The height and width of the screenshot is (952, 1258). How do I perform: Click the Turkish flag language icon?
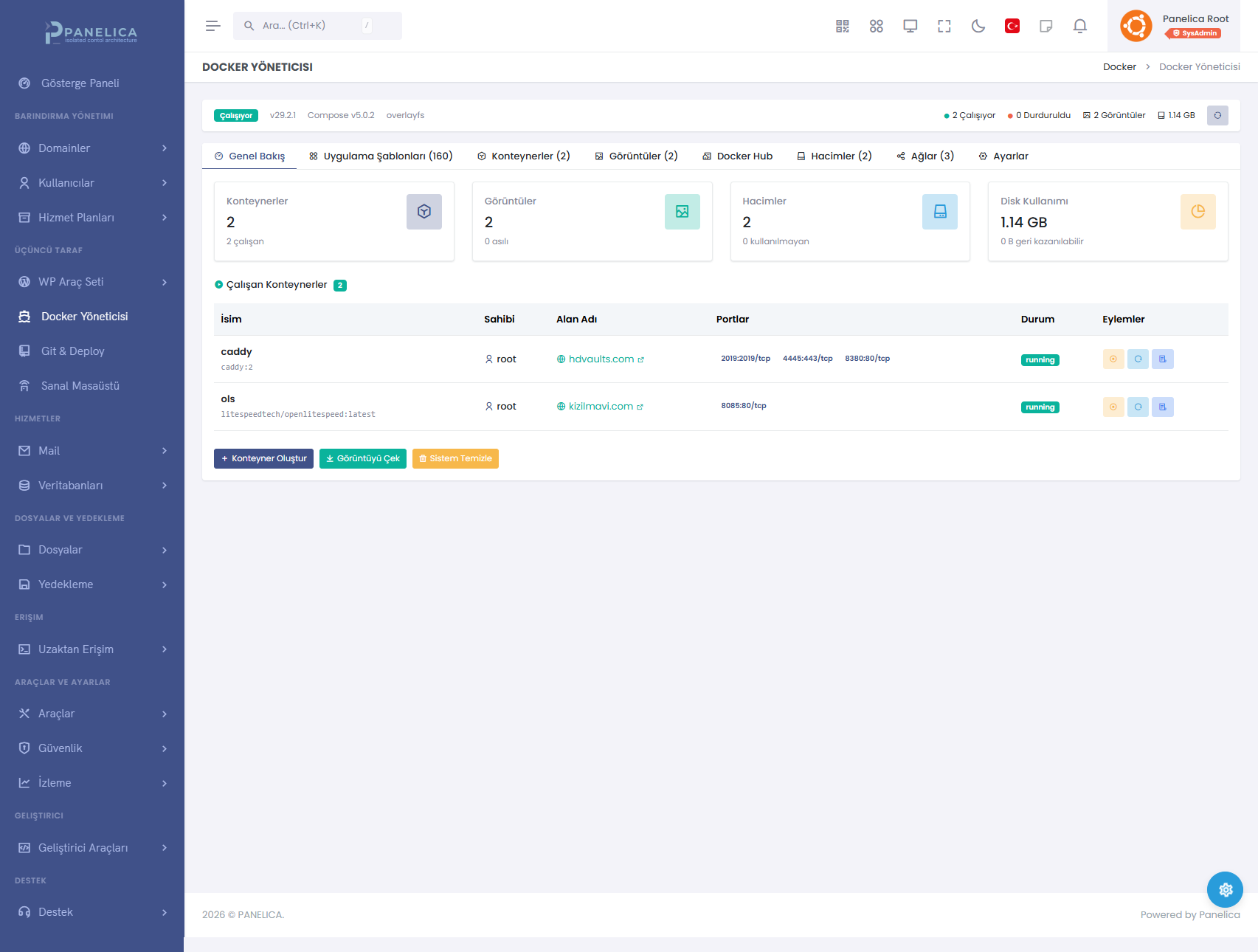(x=1012, y=26)
